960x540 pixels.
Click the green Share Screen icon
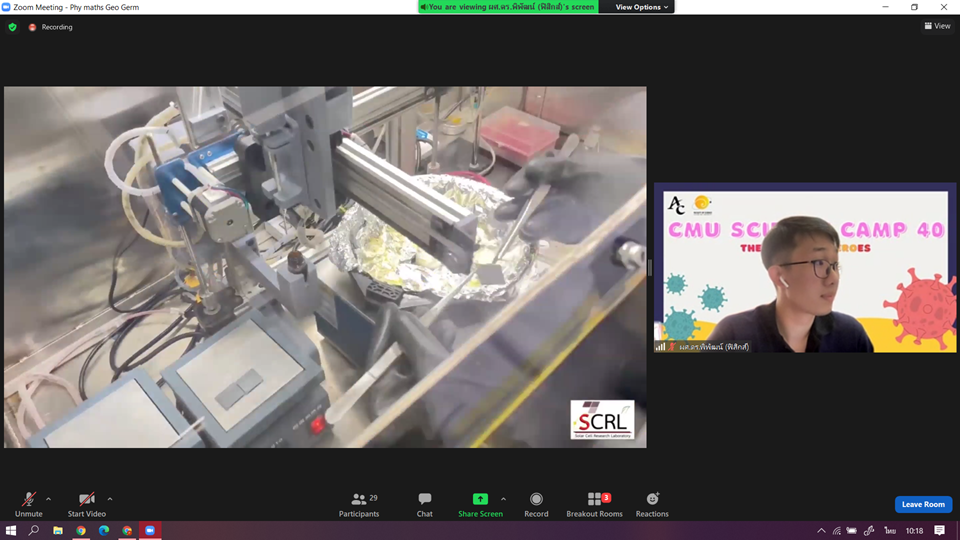(480, 499)
